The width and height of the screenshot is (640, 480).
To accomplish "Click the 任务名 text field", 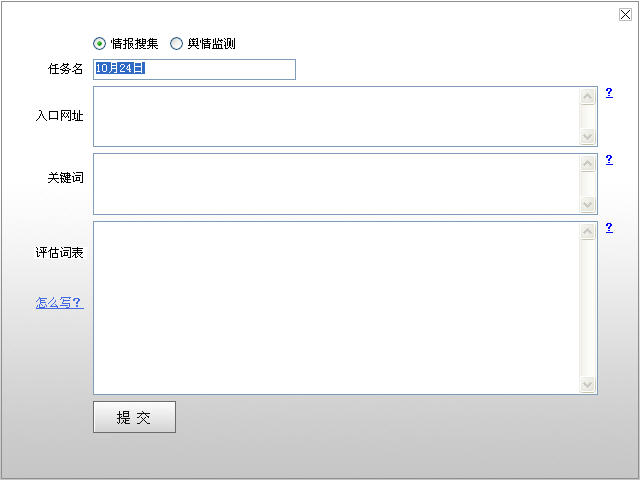I will (195, 69).
